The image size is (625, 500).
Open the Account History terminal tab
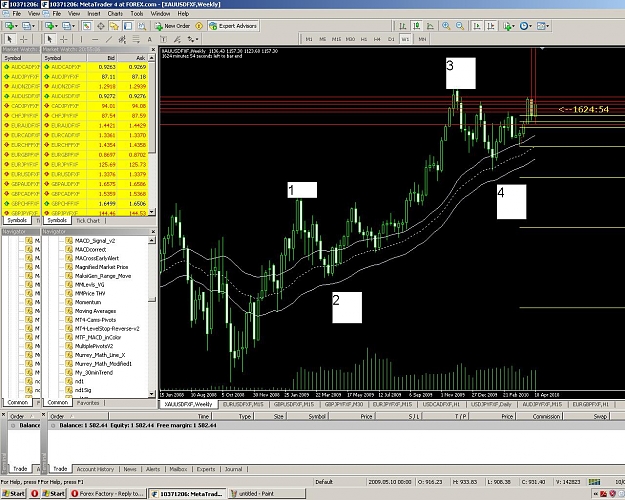point(95,469)
